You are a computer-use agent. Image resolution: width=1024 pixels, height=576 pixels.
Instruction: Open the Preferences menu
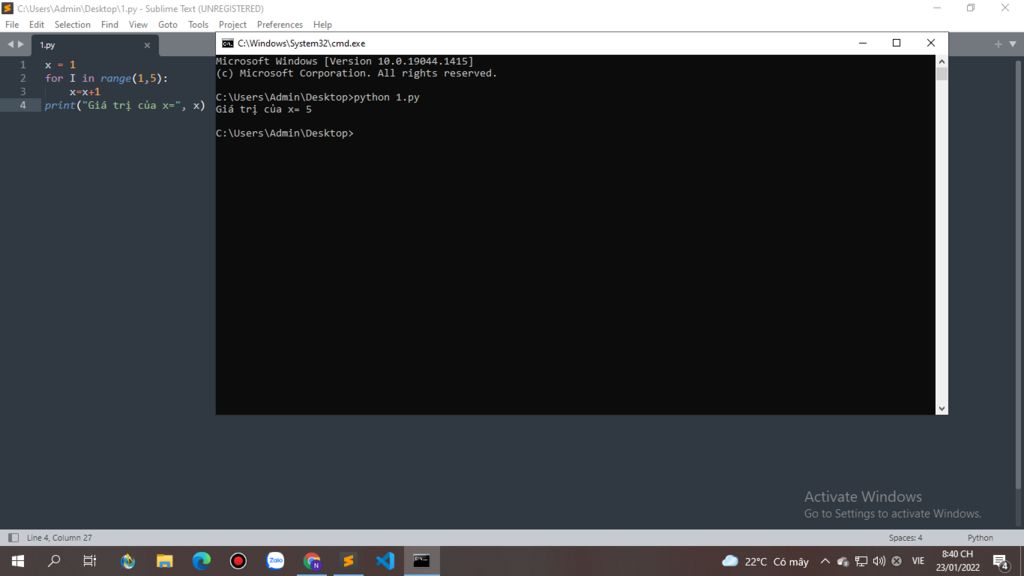click(280, 25)
